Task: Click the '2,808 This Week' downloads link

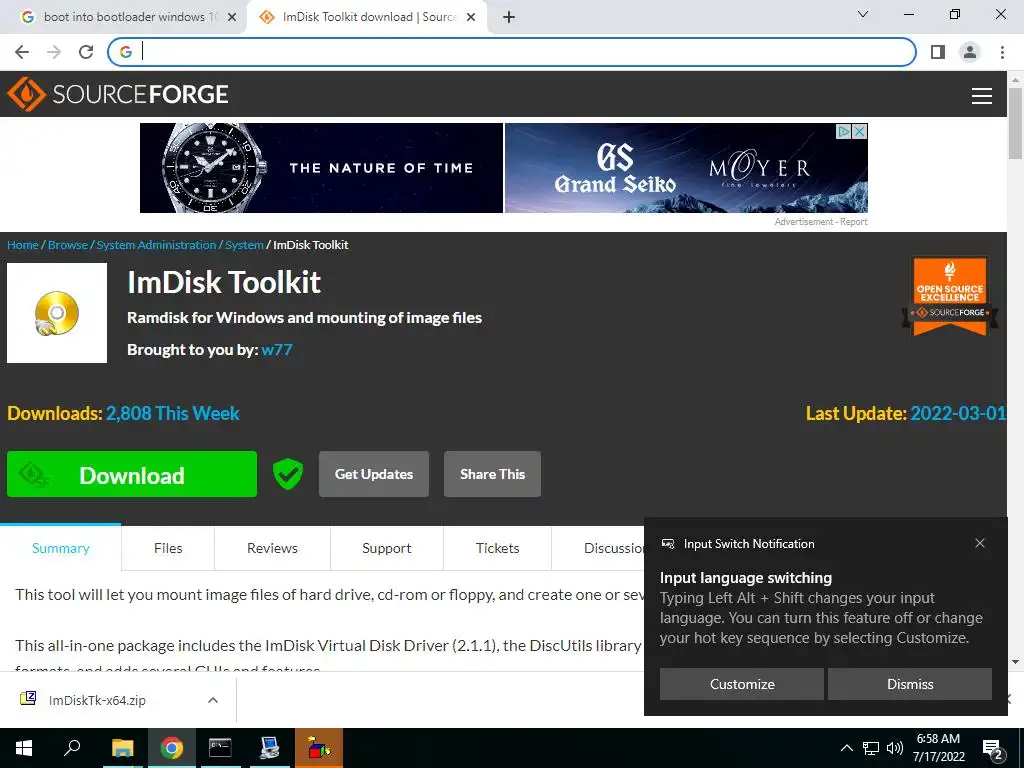Action: pyautogui.click(x=172, y=413)
